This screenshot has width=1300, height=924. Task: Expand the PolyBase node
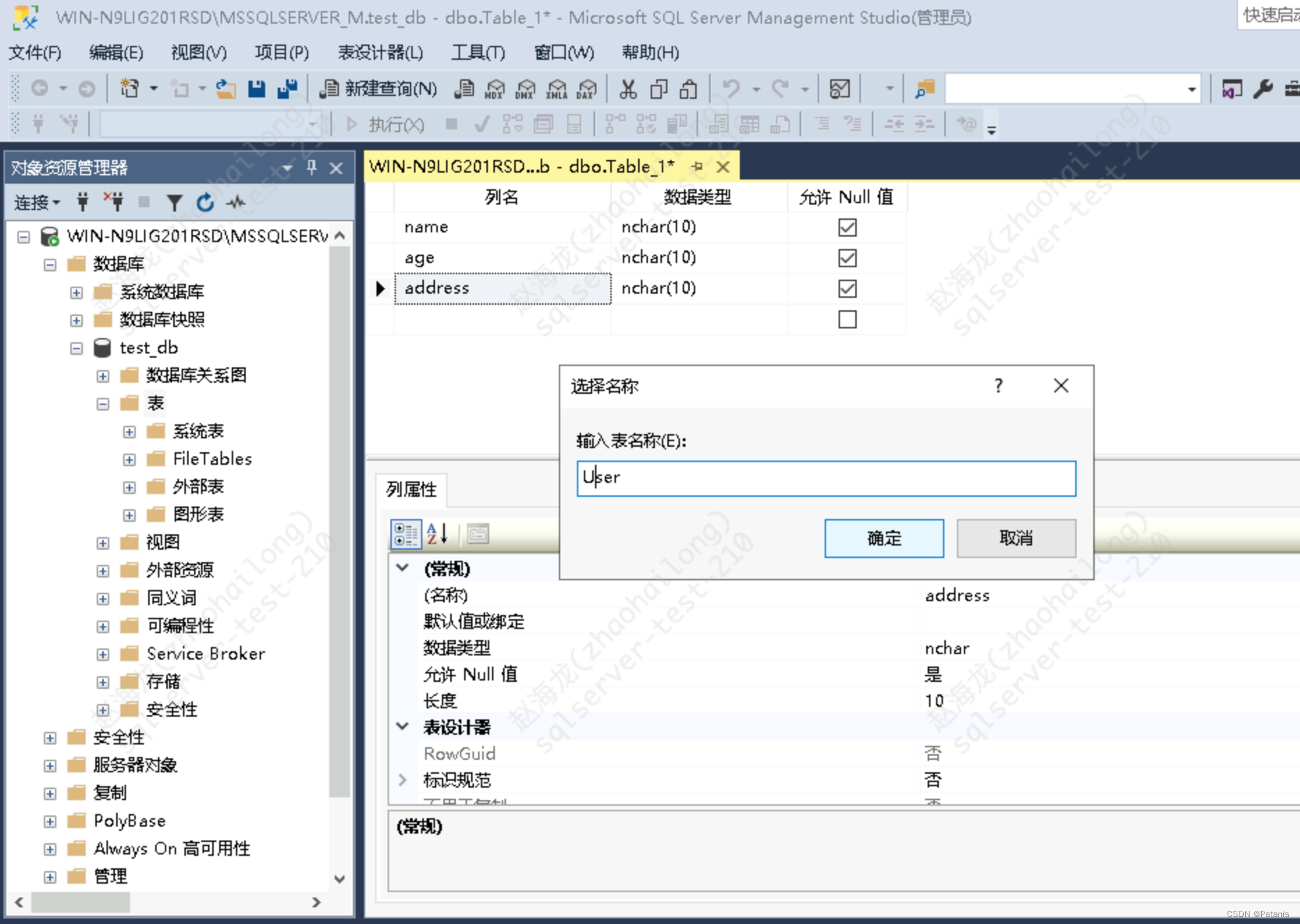50,821
